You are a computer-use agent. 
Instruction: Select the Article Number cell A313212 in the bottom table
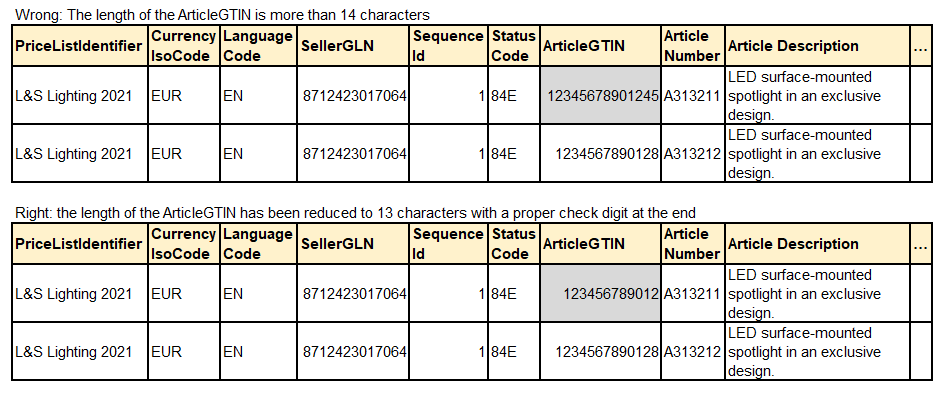693,351
